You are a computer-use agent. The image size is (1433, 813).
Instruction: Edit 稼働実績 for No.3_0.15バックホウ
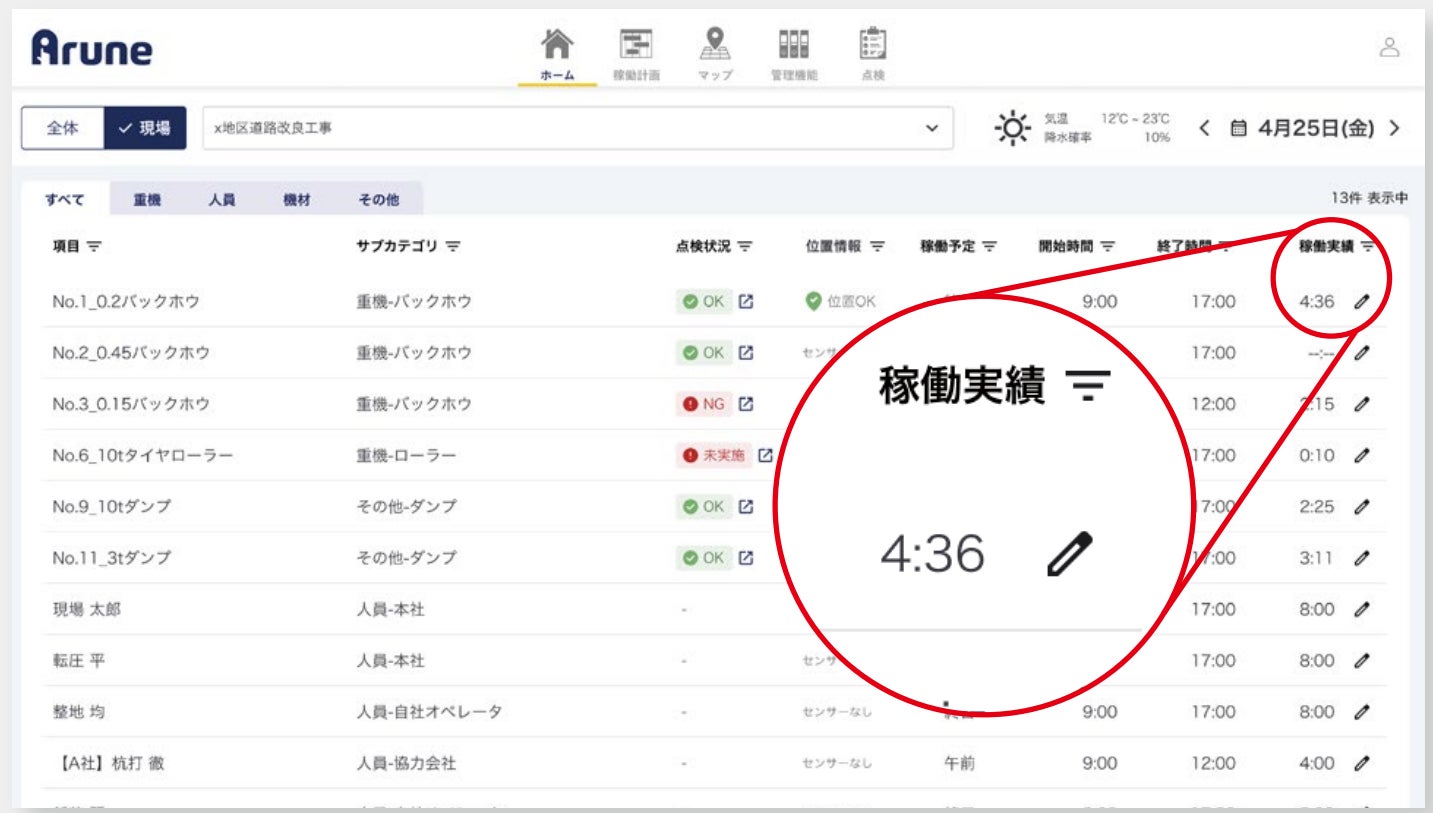coord(1361,404)
